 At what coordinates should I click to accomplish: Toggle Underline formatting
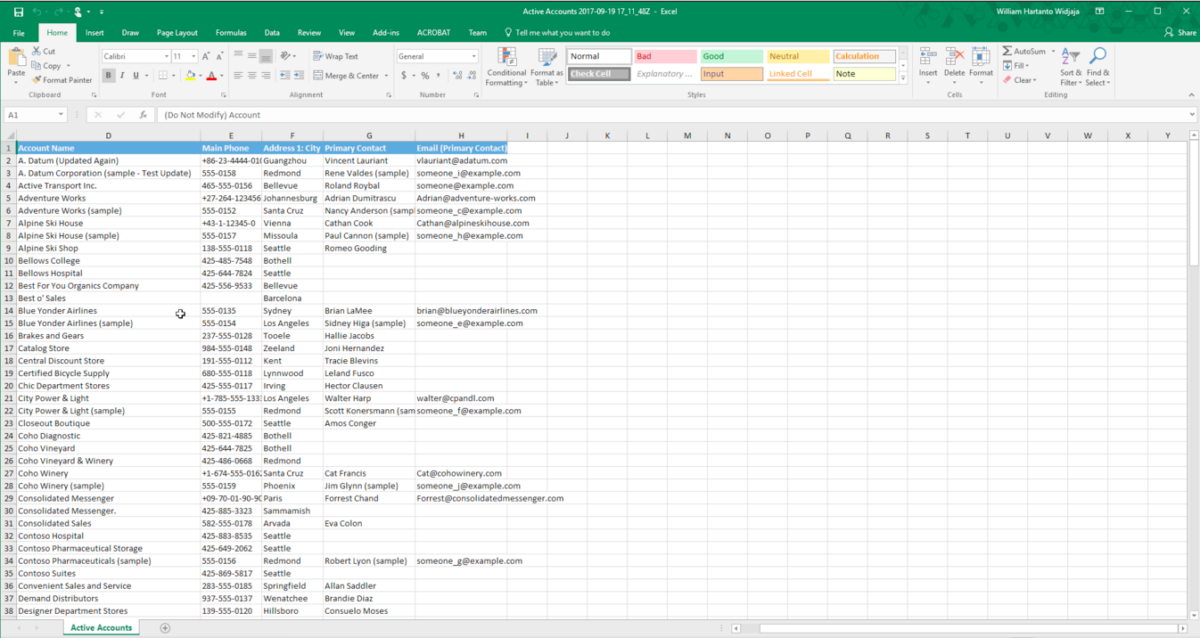(x=136, y=76)
